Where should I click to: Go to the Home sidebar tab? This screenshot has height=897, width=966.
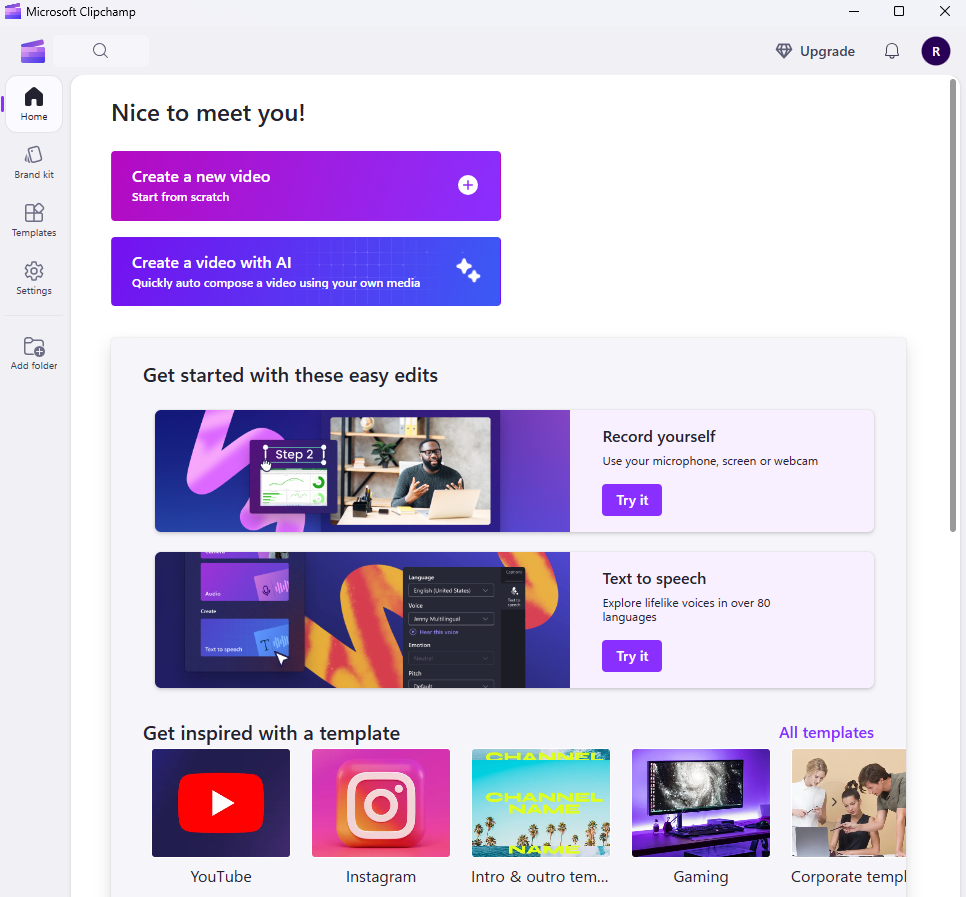(34, 104)
